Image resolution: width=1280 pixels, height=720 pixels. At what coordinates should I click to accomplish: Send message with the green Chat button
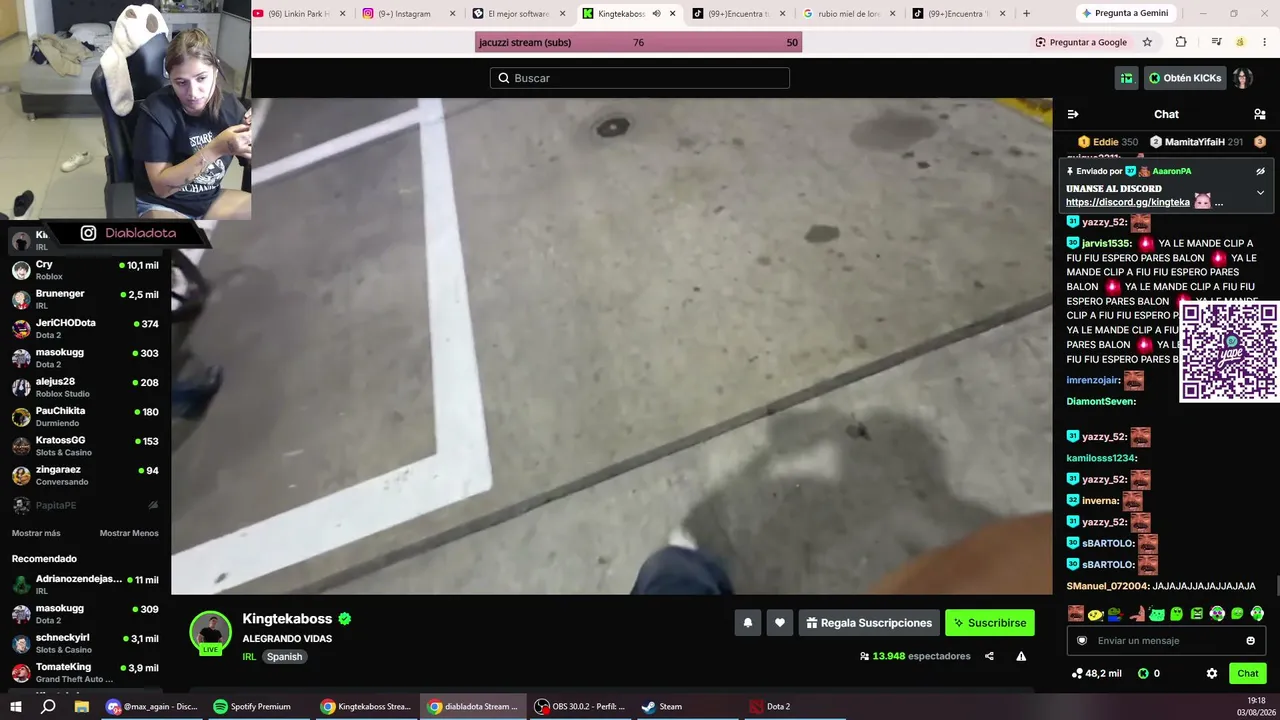point(1248,673)
